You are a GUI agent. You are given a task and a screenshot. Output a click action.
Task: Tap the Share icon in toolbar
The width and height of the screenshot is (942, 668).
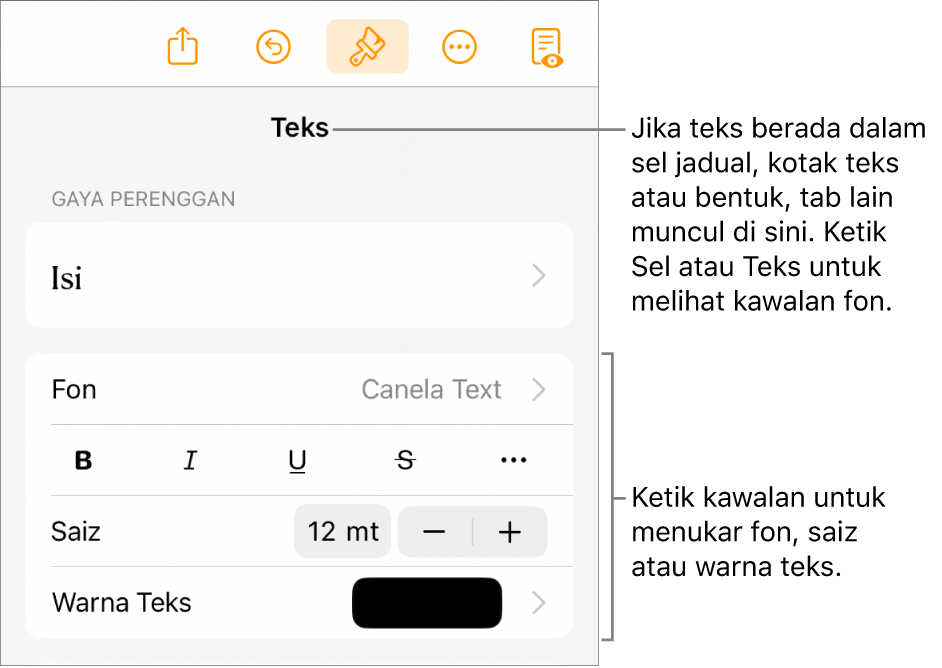(x=183, y=47)
